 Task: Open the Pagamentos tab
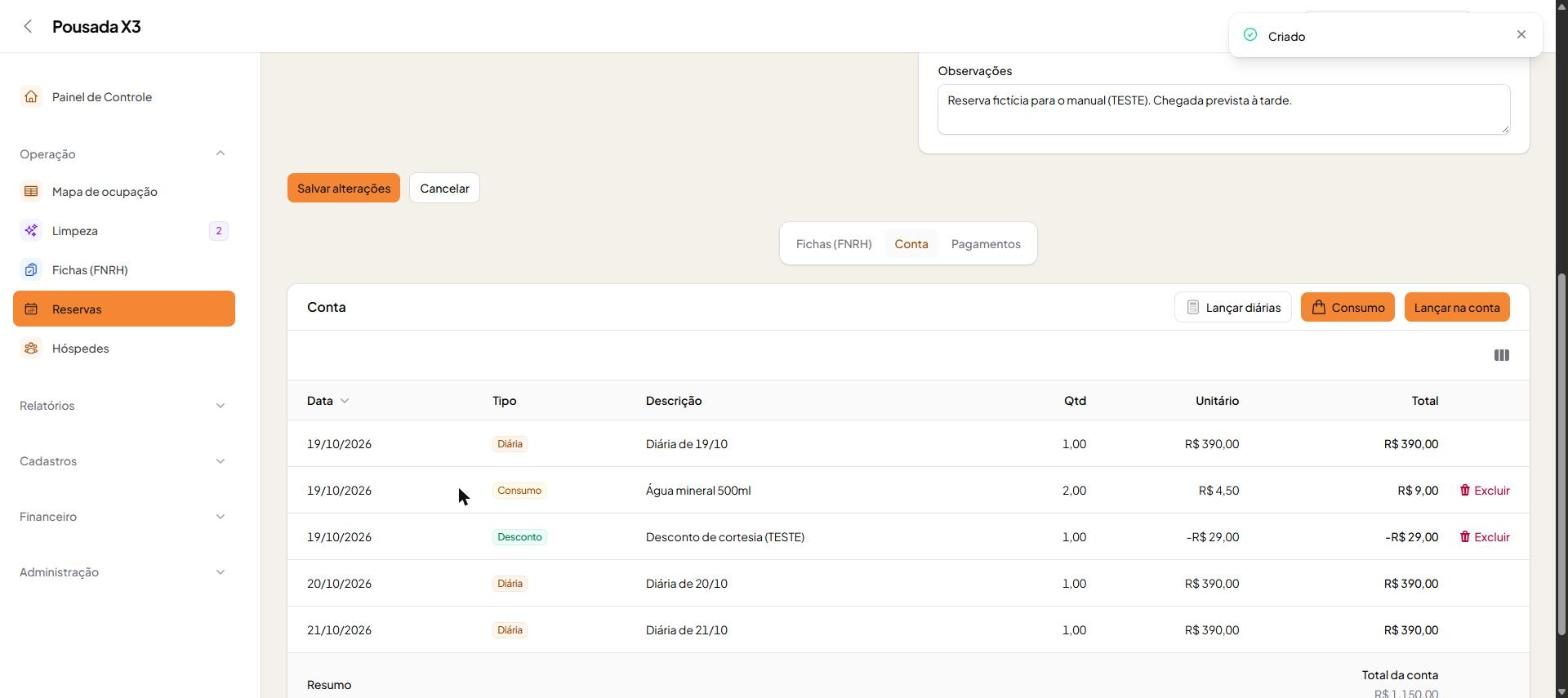[986, 244]
